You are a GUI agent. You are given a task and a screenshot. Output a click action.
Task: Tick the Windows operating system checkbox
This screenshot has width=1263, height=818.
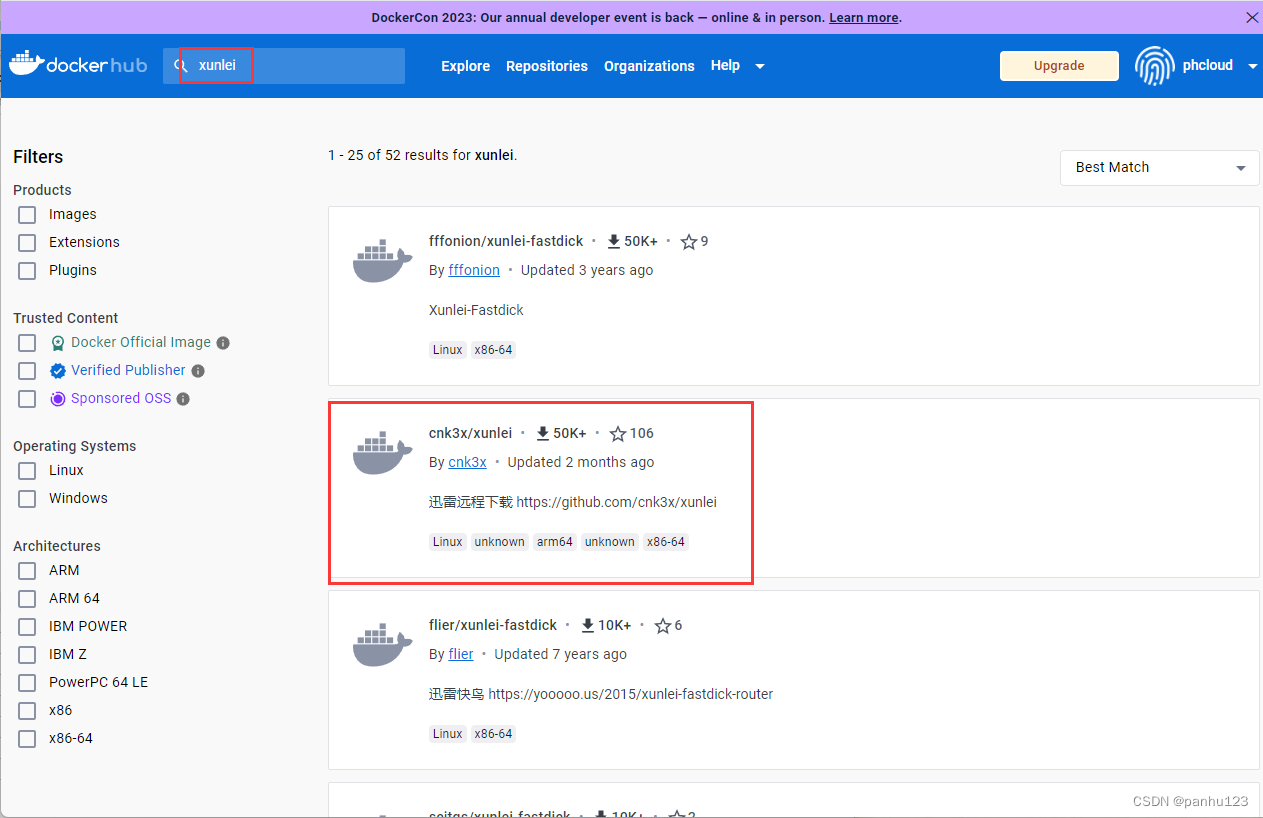coord(27,499)
